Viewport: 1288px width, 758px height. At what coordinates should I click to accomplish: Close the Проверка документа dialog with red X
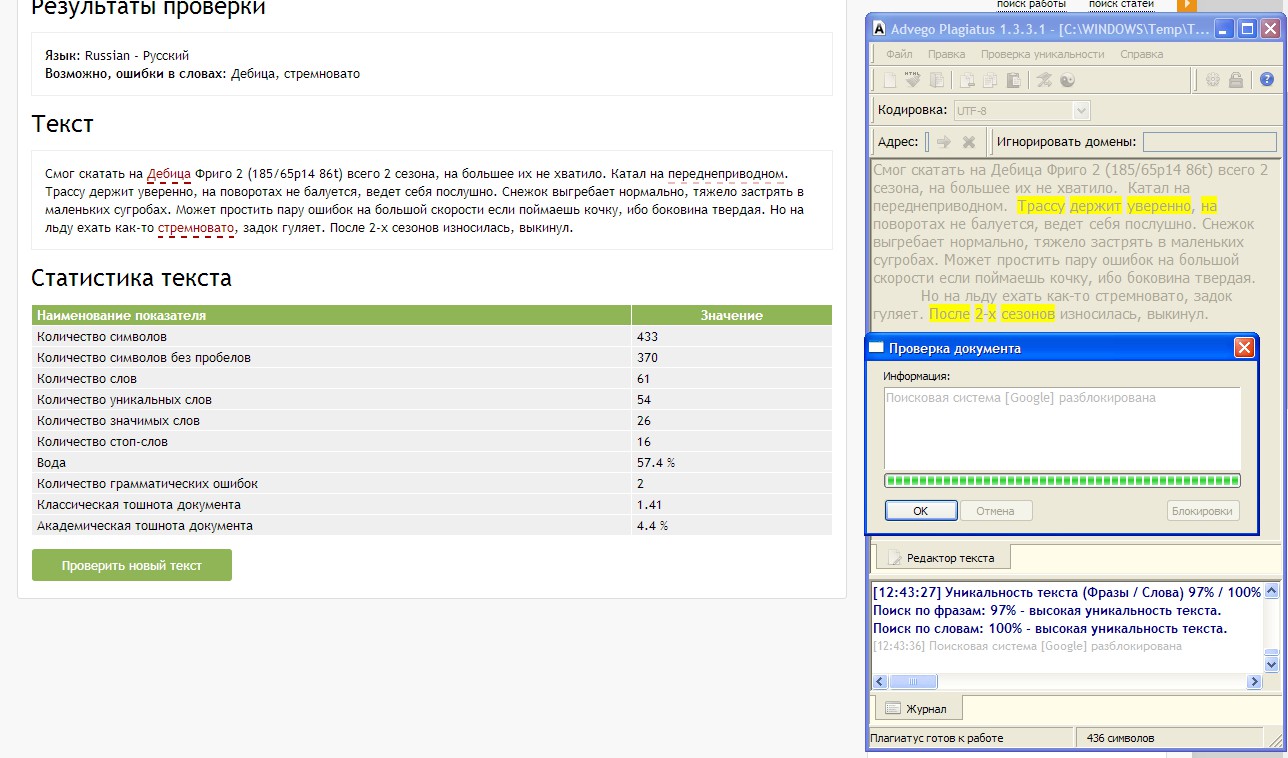click(x=1244, y=348)
